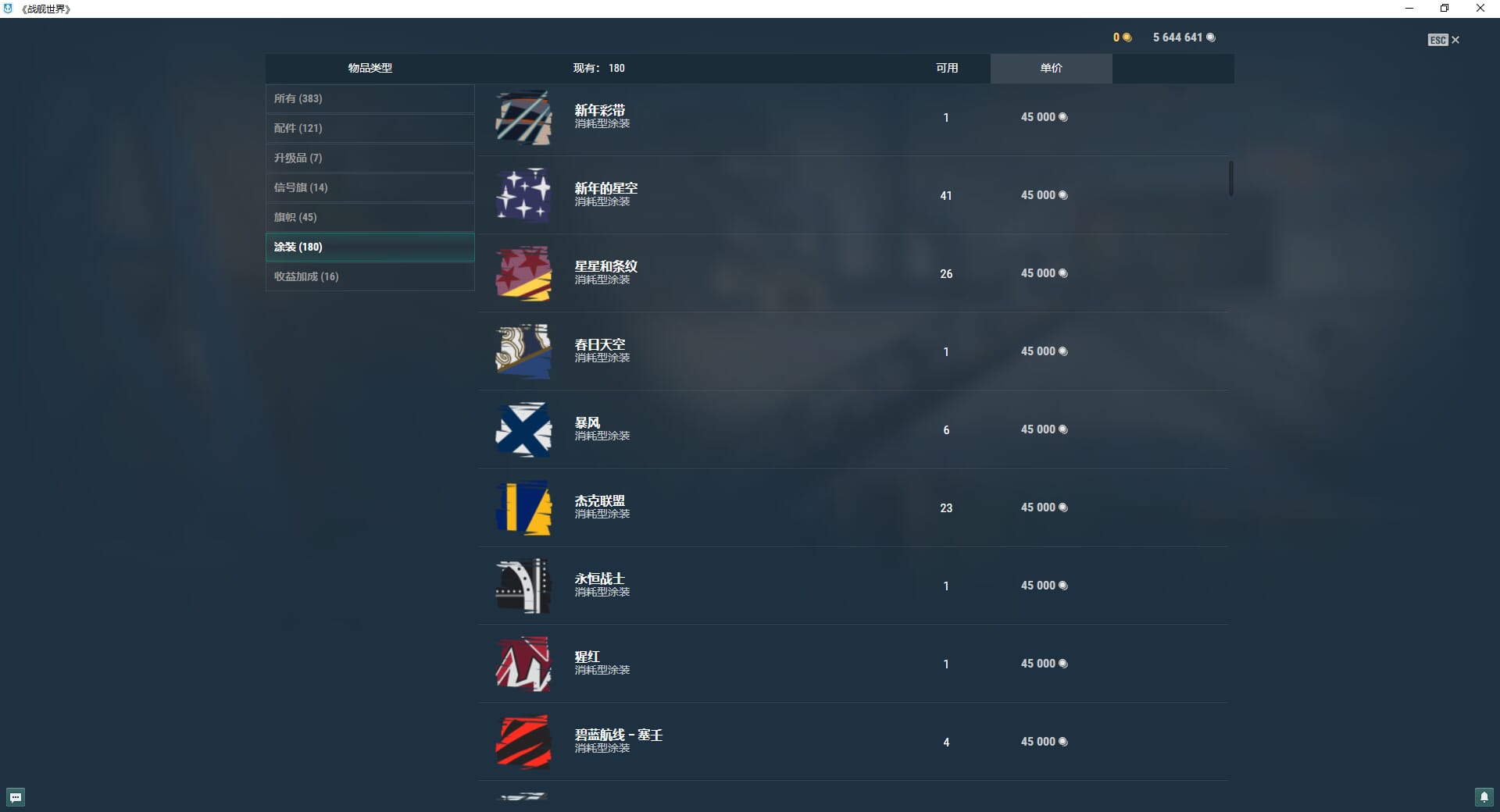This screenshot has height=812, width=1500.
Task: Click the 碧蓝航线 - 塞壬 camouflage icon
Action: click(523, 742)
